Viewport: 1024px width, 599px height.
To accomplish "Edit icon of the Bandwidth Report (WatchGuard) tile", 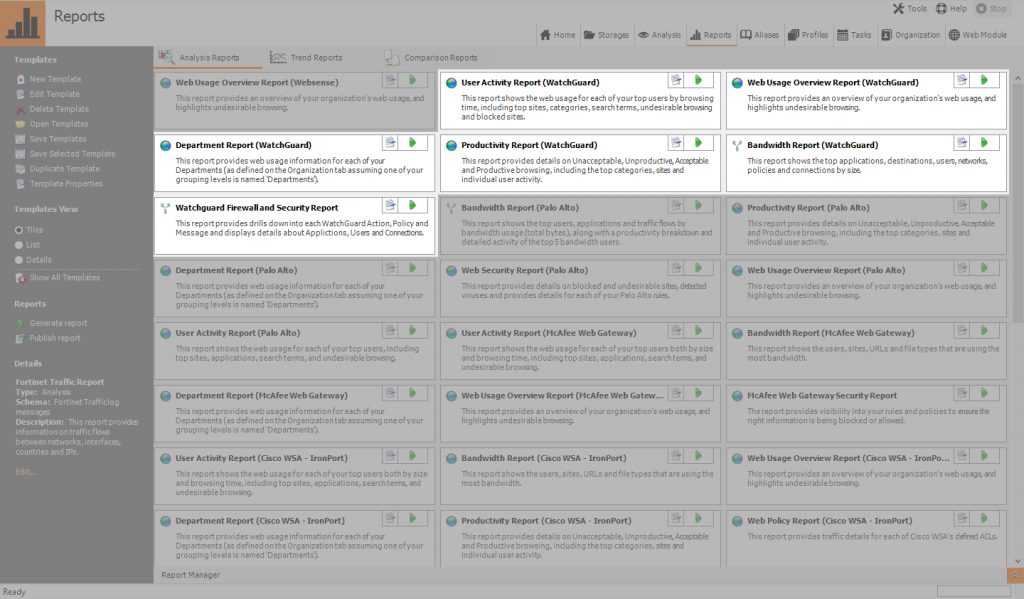I will click(962, 142).
